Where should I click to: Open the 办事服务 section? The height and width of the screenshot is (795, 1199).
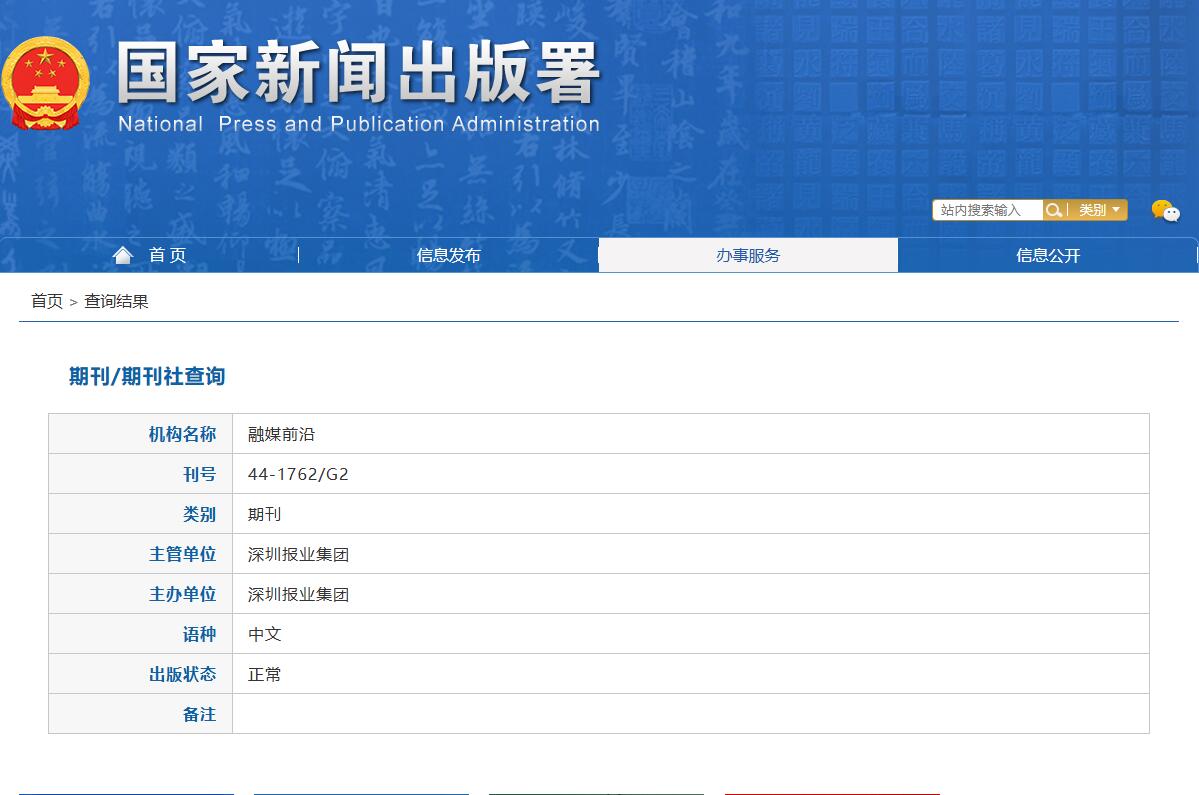coord(747,255)
